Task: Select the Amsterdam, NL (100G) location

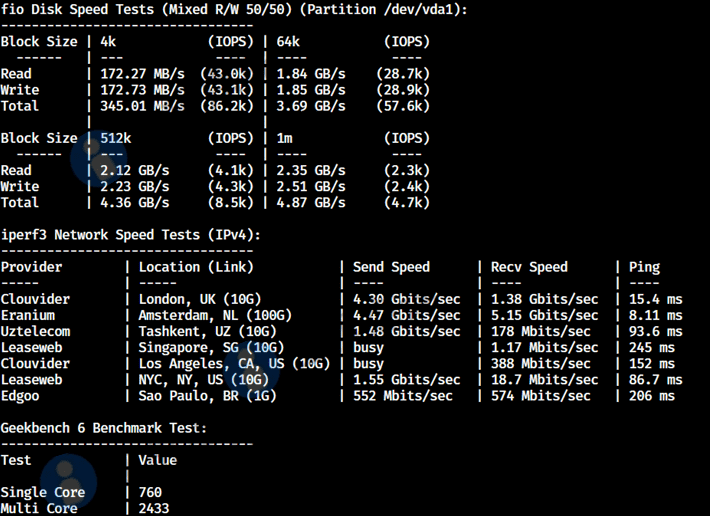Action: click(x=215, y=315)
